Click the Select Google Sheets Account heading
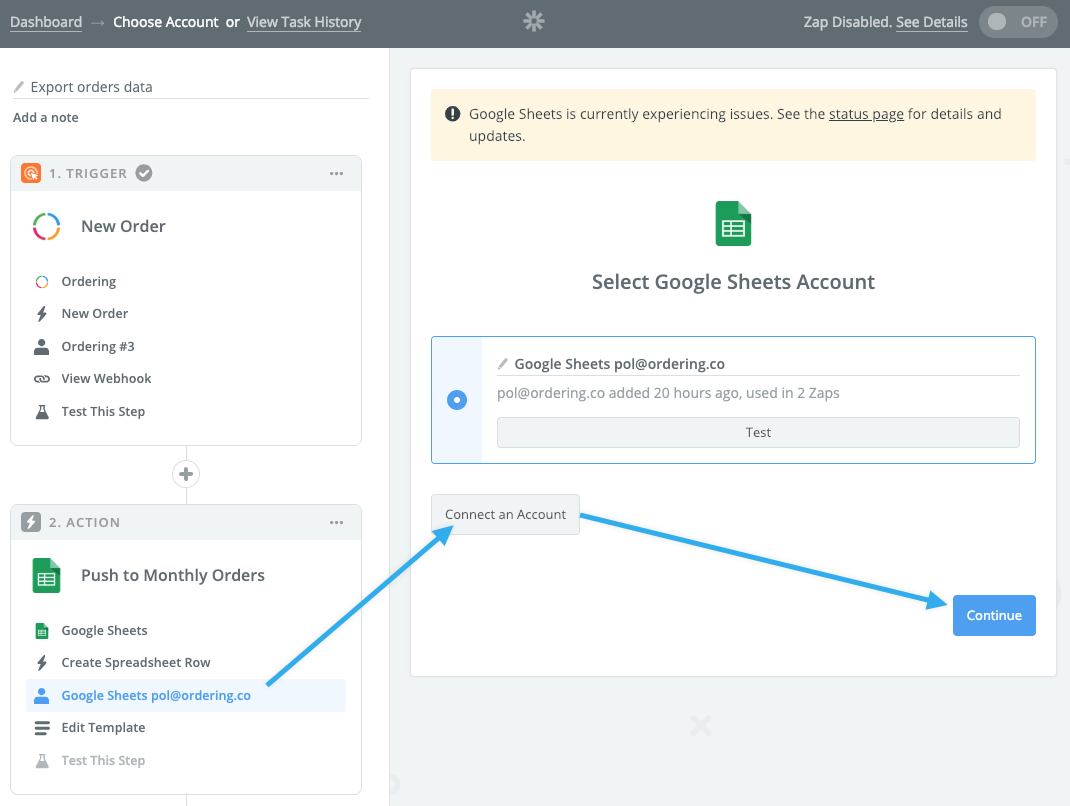The image size is (1070, 806). tap(733, 282)
